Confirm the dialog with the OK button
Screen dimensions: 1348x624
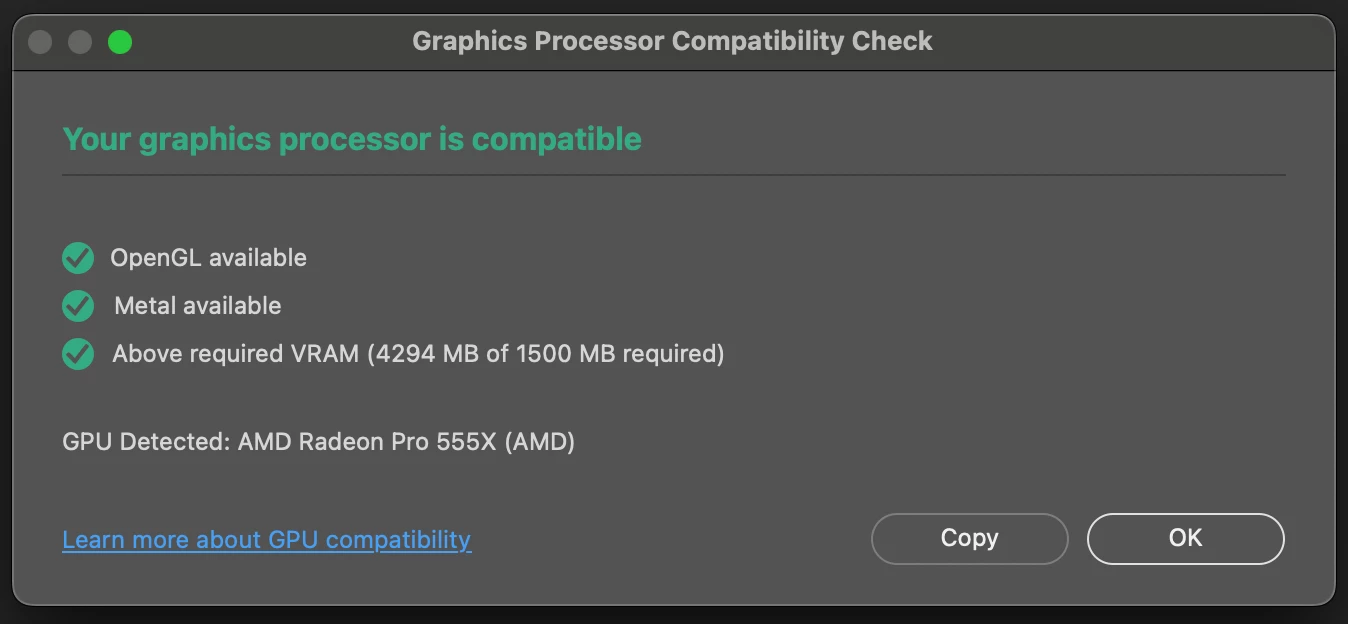coord(1185,538)
